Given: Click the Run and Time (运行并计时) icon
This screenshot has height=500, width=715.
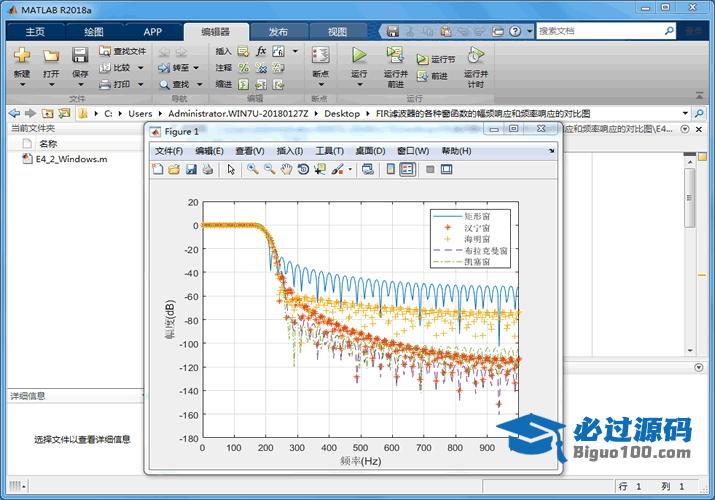Looking at the screenshot, I should pos(476,56).
